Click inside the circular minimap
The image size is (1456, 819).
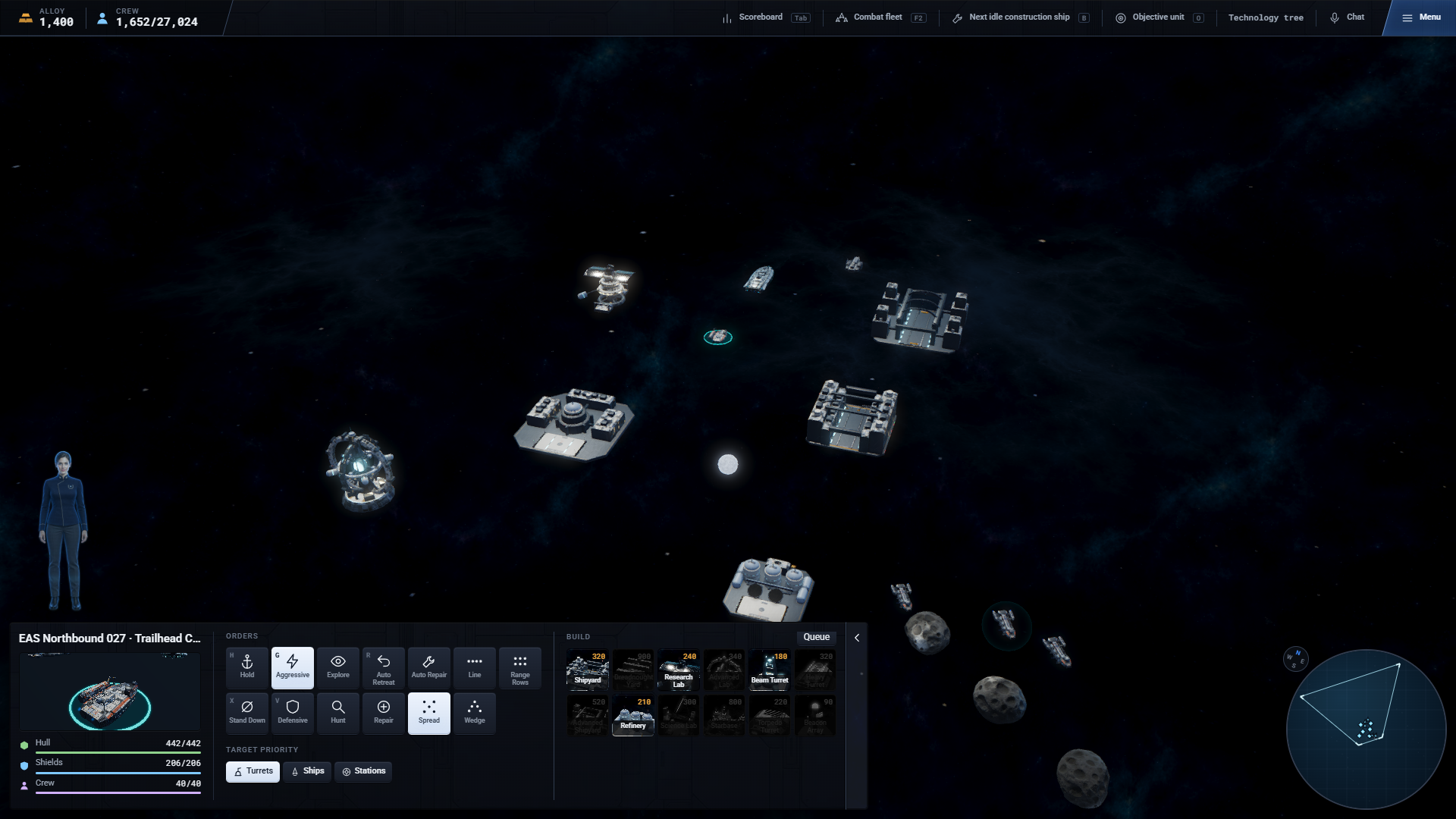[x=1366, y=730]
